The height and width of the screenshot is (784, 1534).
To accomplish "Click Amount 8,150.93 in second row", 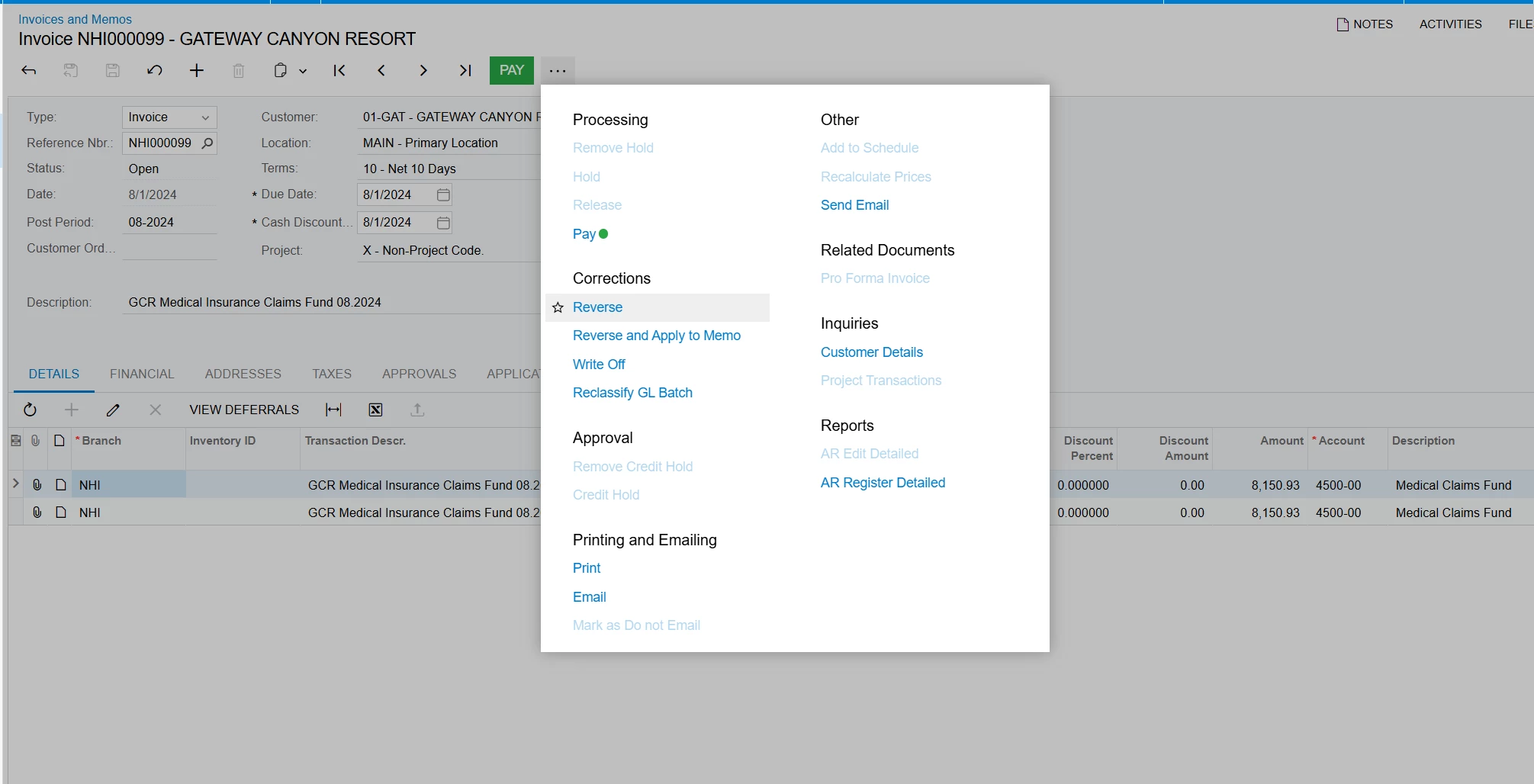I will click(x=1275, y=512).
